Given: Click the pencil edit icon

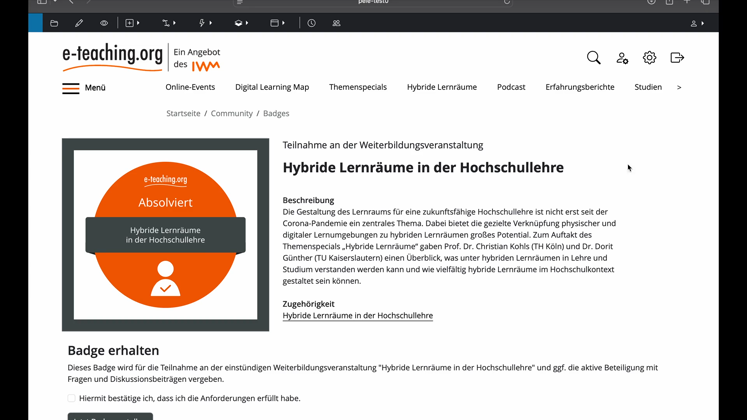Looking at the screenshot, I should click(79, 23).
